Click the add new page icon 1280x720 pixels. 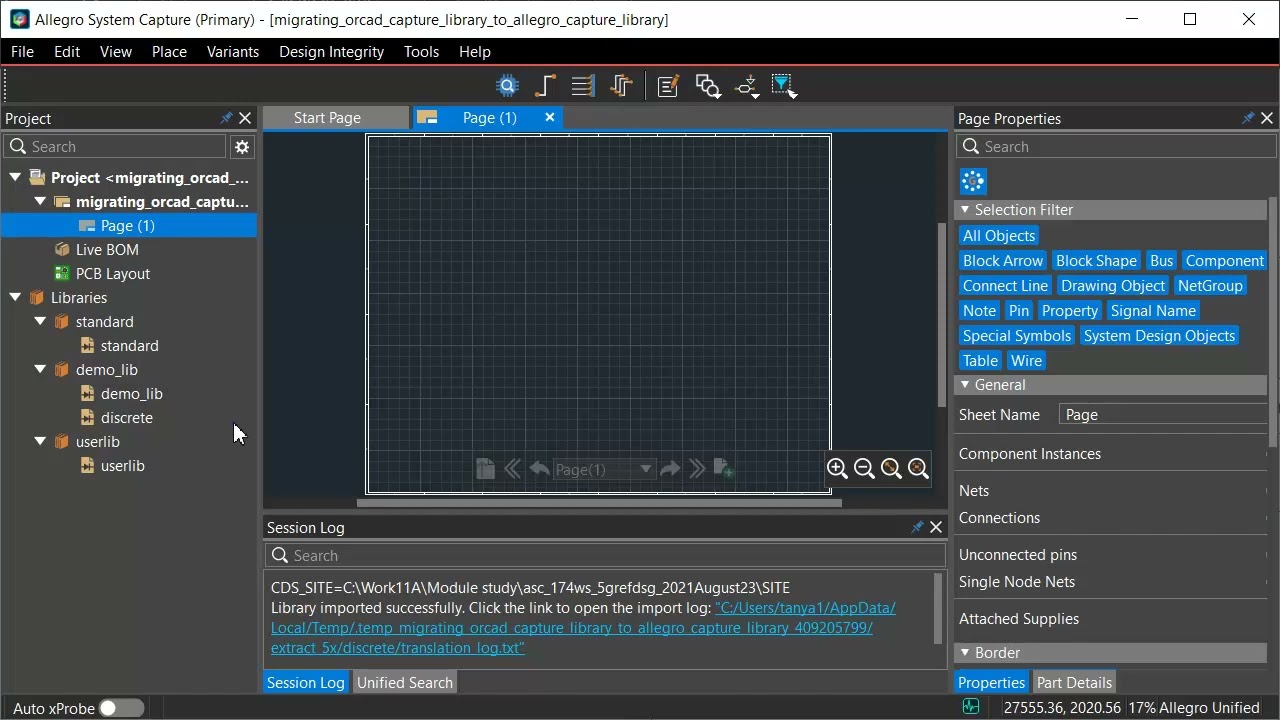pyautogui.click(x=724, y=469)
